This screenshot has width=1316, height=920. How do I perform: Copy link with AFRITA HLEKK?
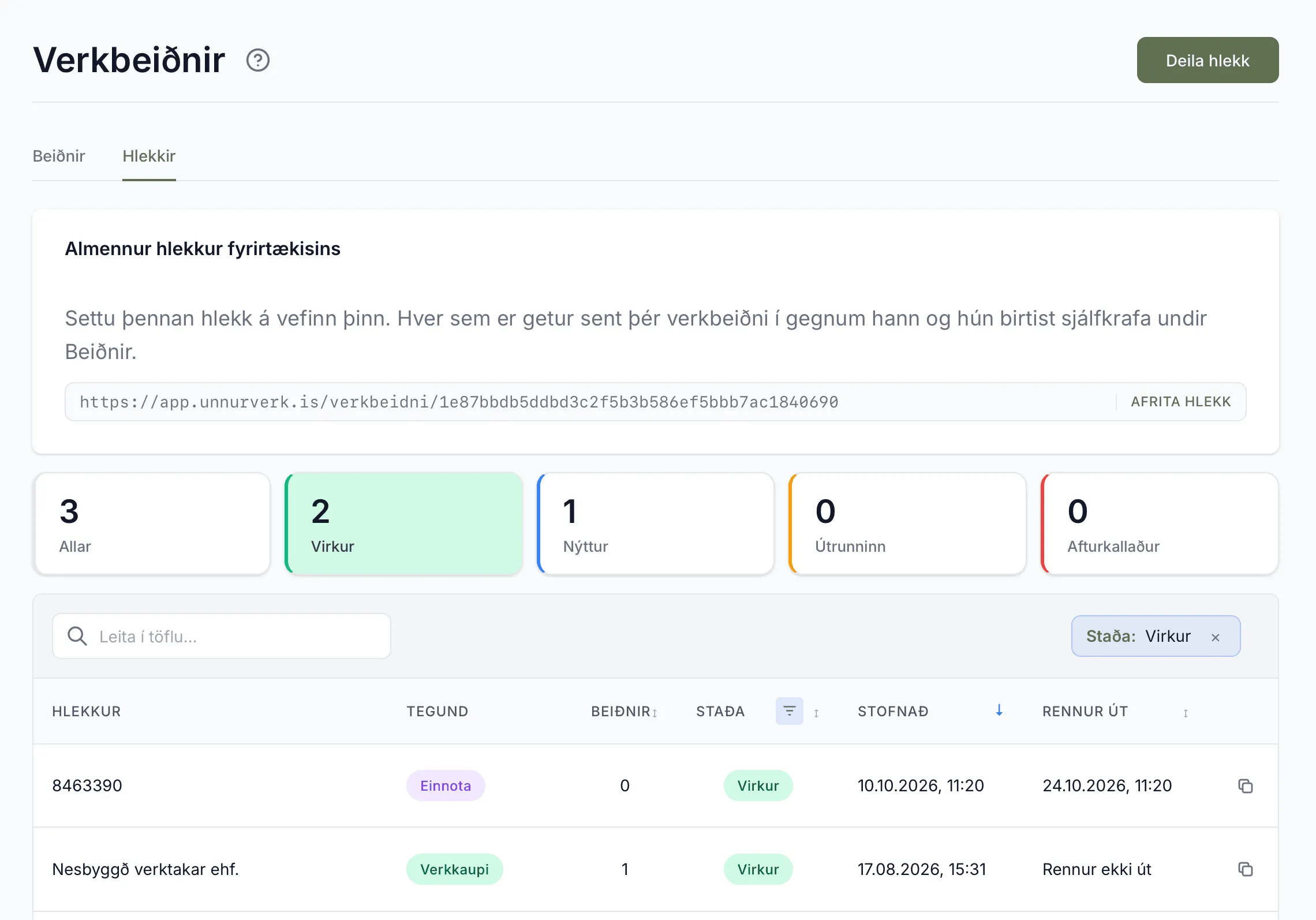click(1181, 402)
